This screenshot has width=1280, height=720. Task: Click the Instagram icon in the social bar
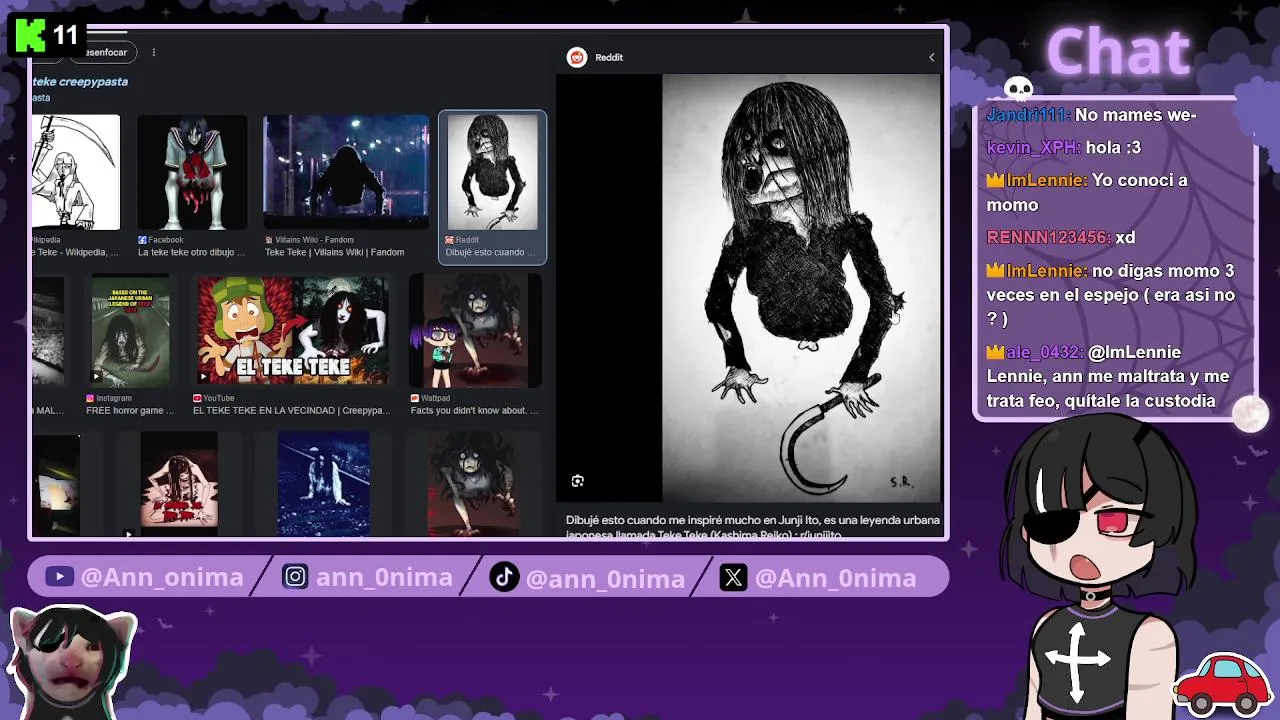[295, 577]
